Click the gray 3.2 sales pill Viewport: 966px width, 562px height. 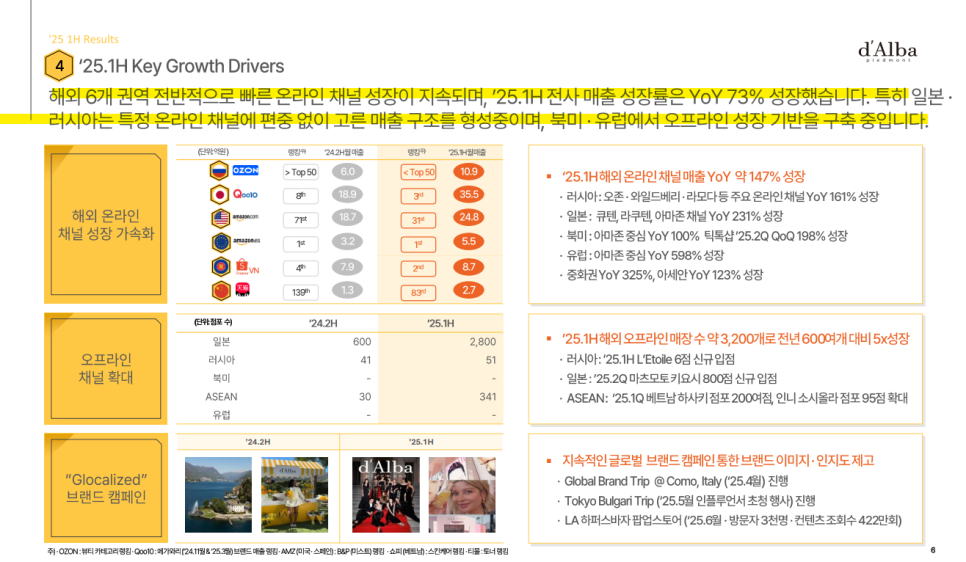(347, 241)
